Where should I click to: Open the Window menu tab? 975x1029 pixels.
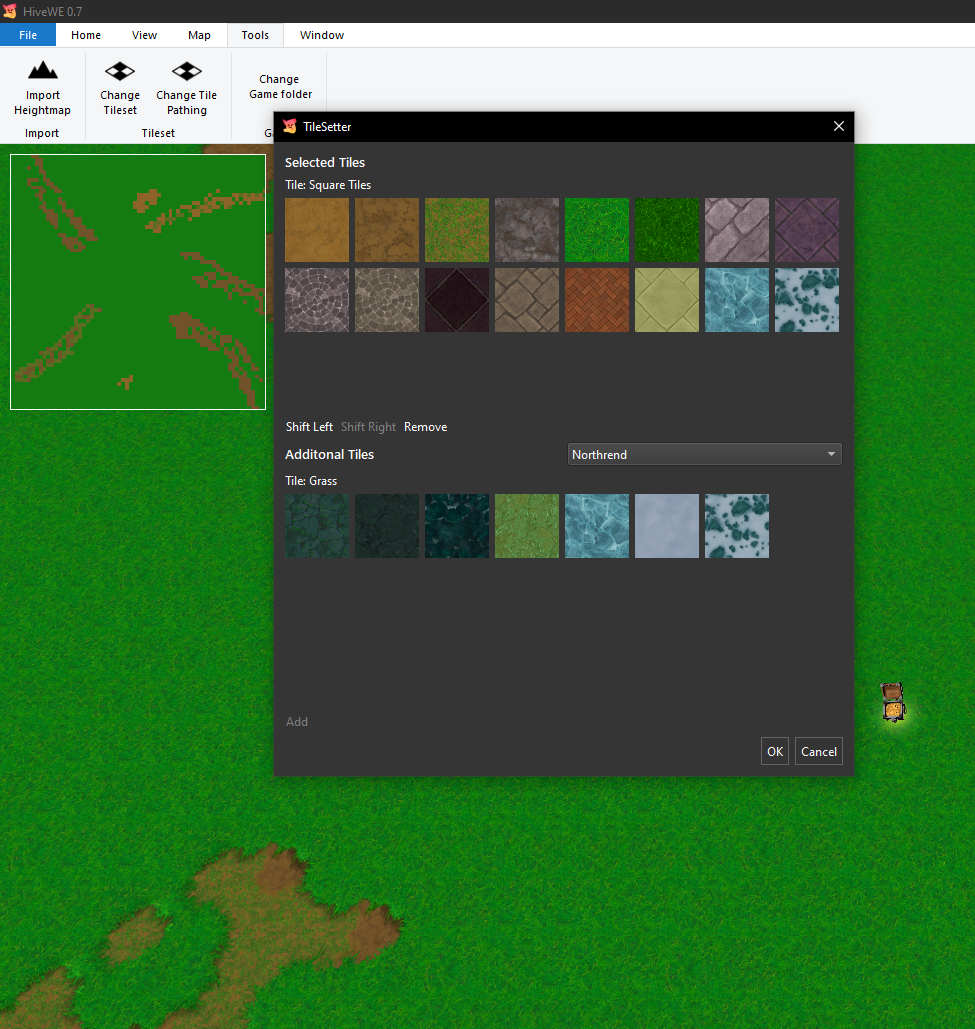coord(322,35)
